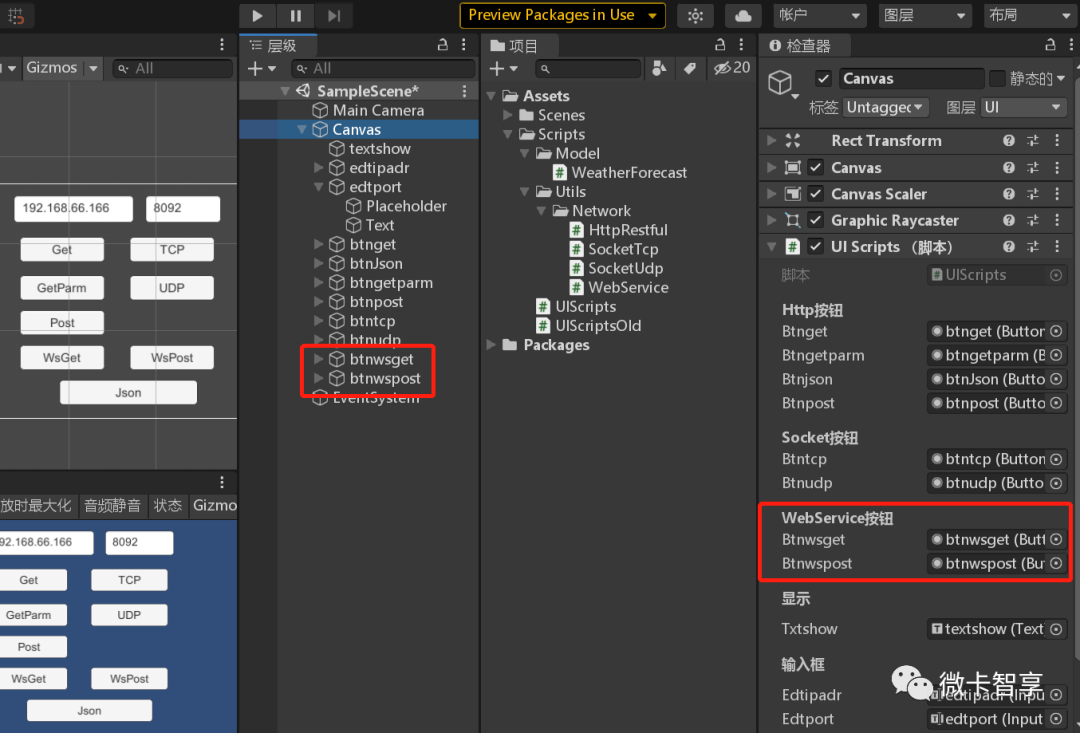Select Main Camera in the hierarchy
The image size is (1080, 733).
(378, 110)
